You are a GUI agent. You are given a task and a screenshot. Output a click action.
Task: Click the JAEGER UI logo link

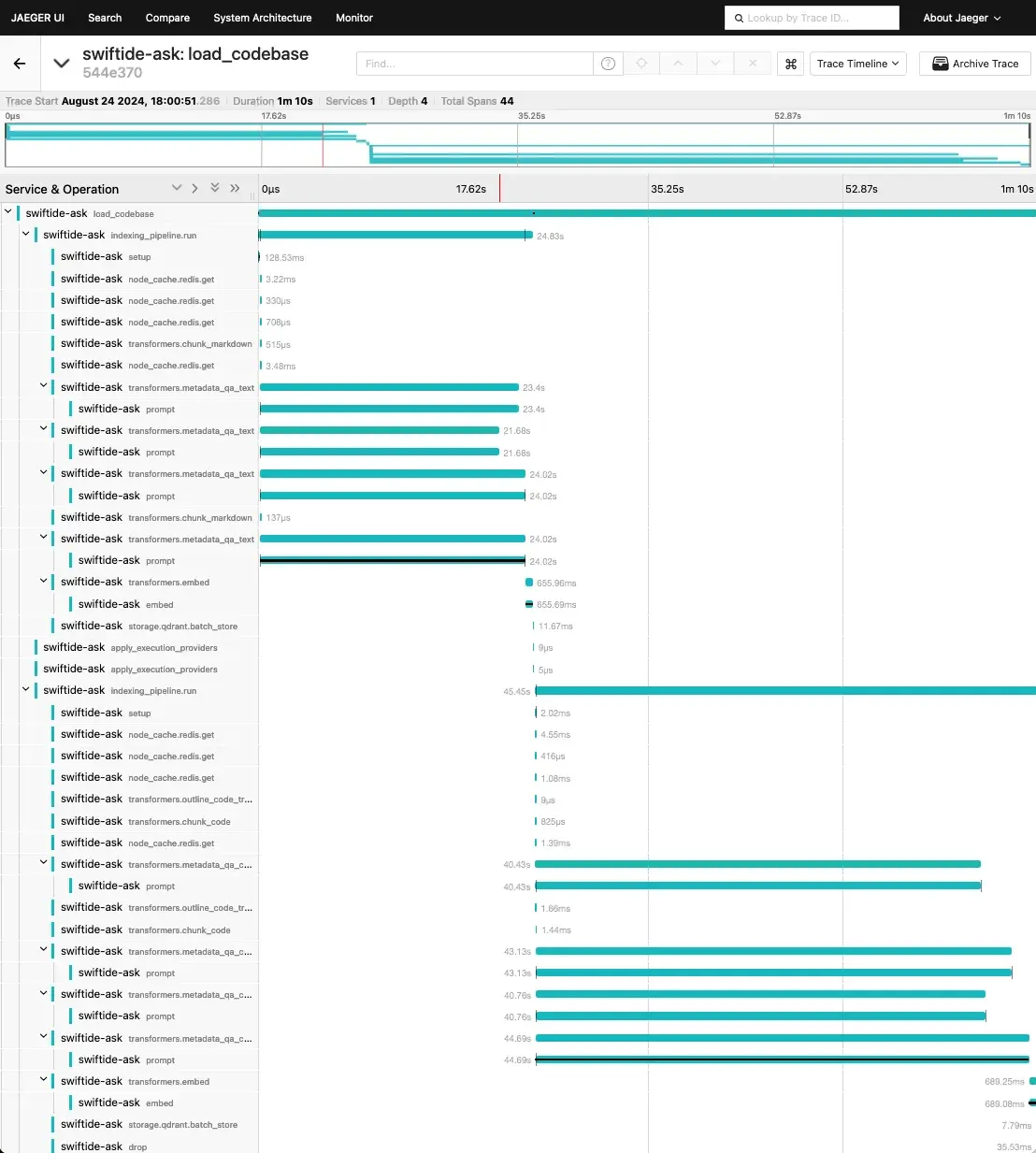[x=37, y=18]
